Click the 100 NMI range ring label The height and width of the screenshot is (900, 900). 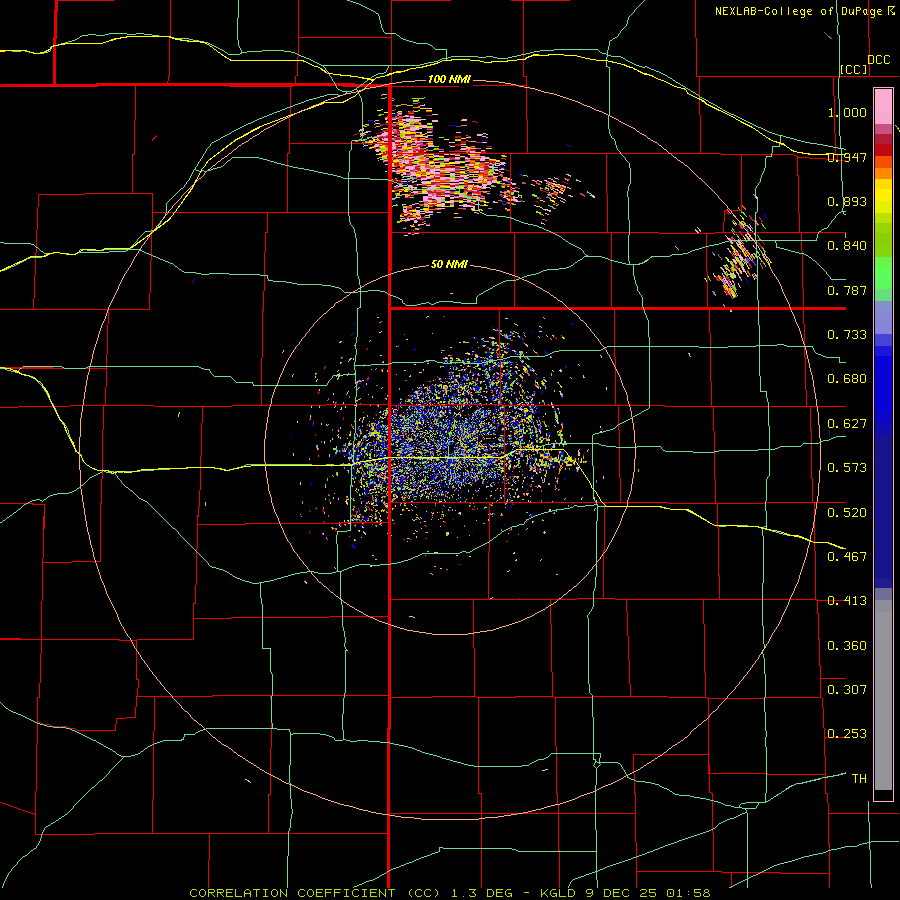pyautogui.click(x=449, y=79)
